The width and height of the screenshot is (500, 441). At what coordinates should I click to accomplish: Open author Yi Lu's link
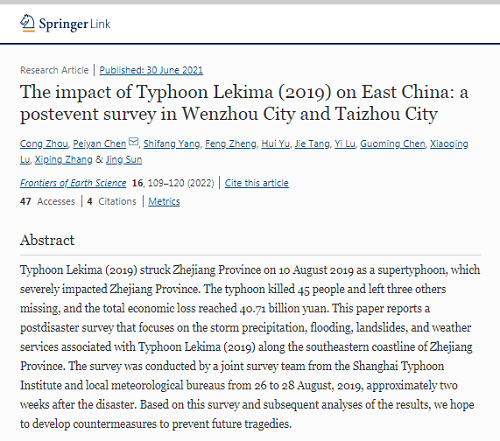[345, 144]
